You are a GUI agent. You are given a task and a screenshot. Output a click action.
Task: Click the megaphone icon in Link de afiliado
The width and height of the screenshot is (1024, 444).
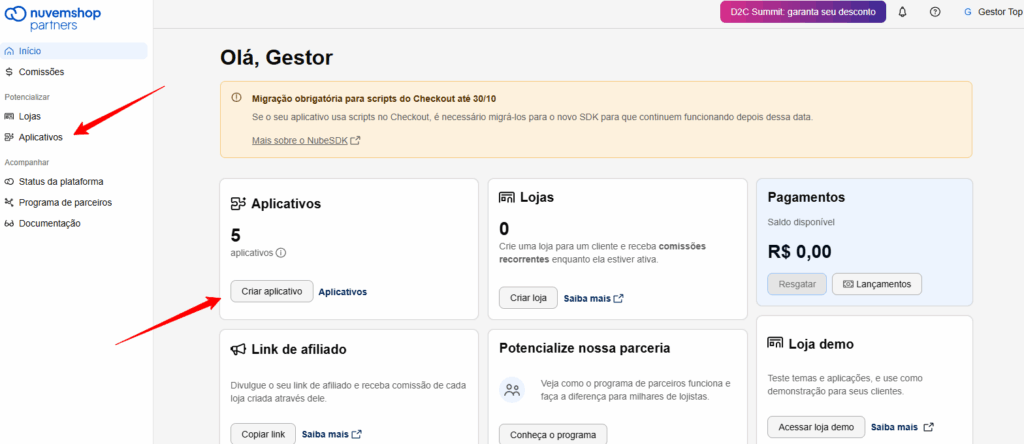click(238, 349)
